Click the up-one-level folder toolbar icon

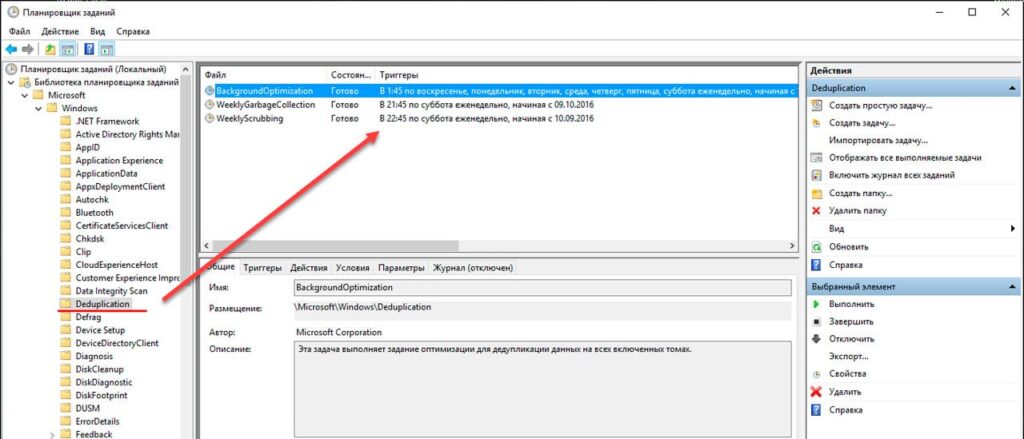51,48
